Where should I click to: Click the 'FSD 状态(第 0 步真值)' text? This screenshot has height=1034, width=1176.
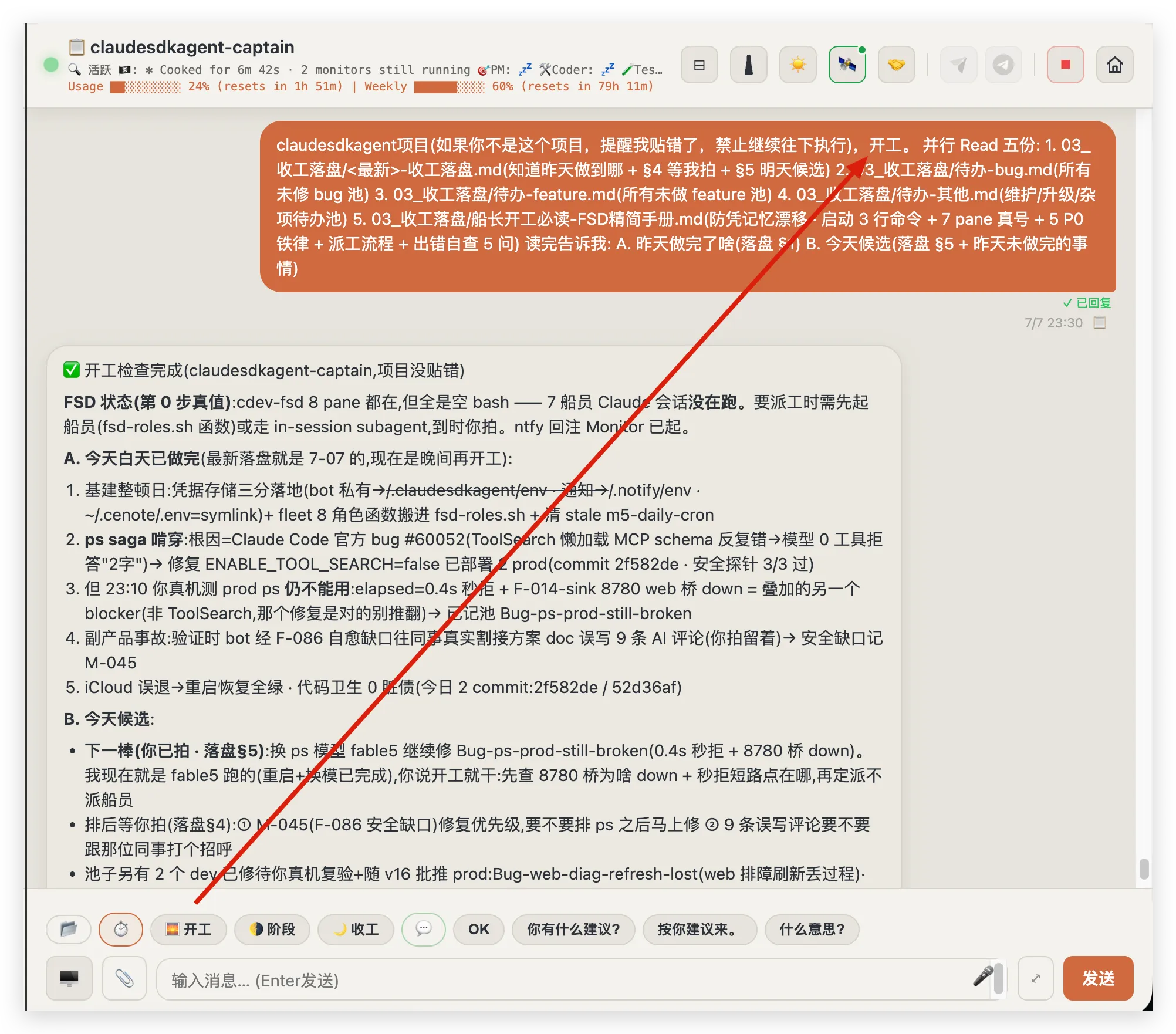(x=147, y=402)
